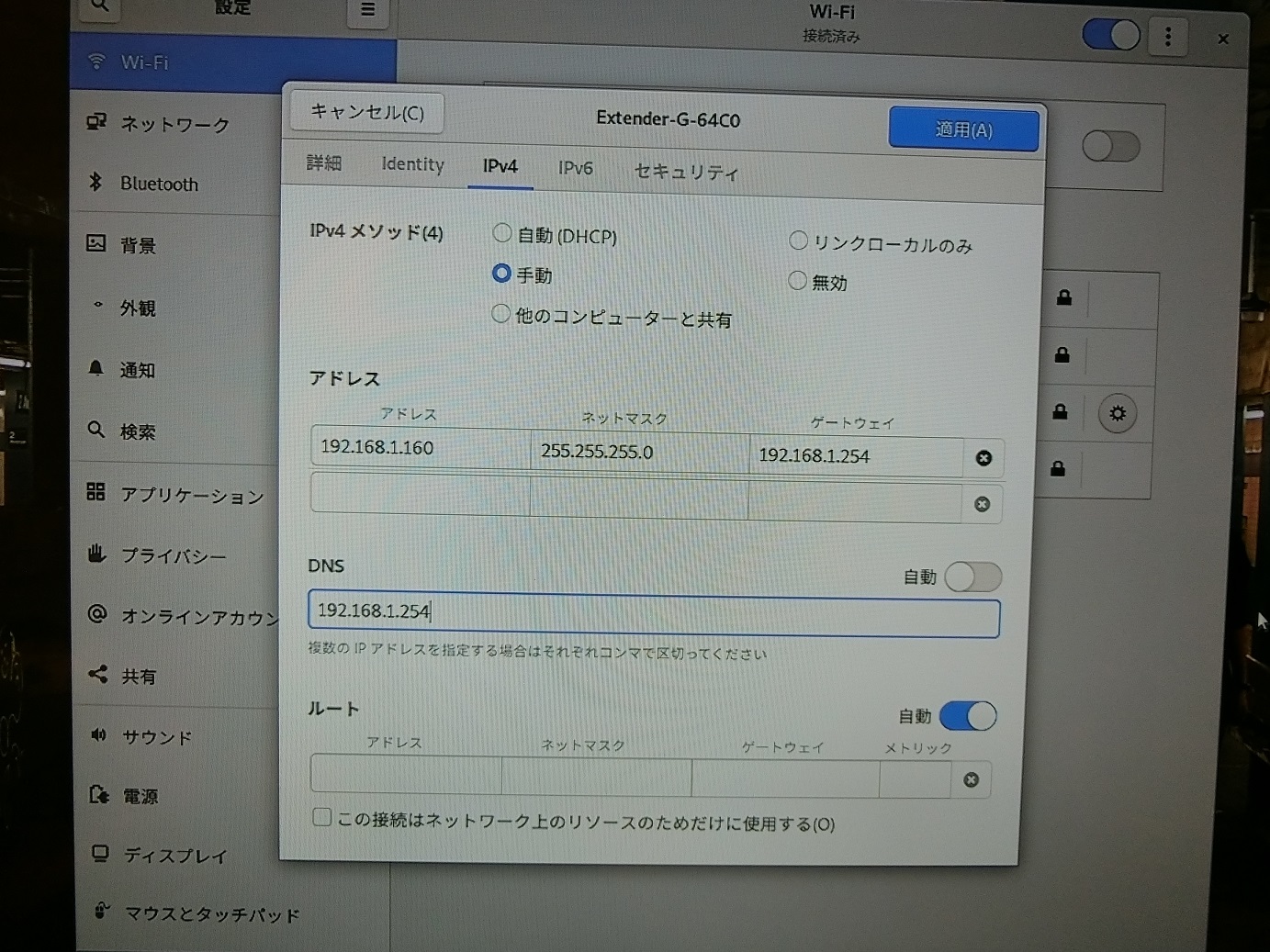Open プライバシー in the sidebar

(x=174, y=555)
